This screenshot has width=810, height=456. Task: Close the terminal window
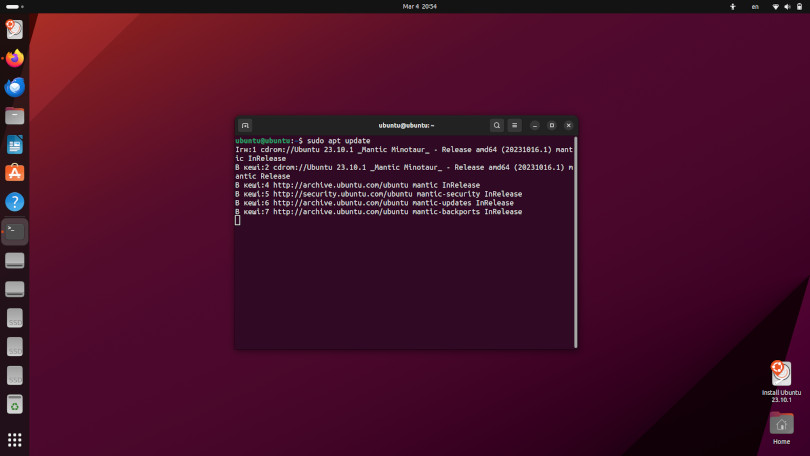point(568,125)
